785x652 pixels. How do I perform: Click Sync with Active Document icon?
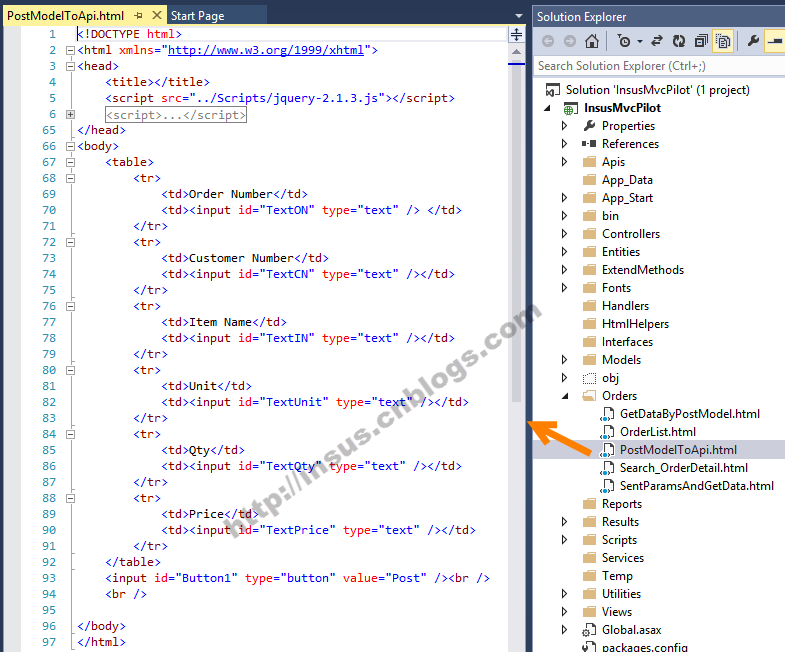[x=656, y=41]
